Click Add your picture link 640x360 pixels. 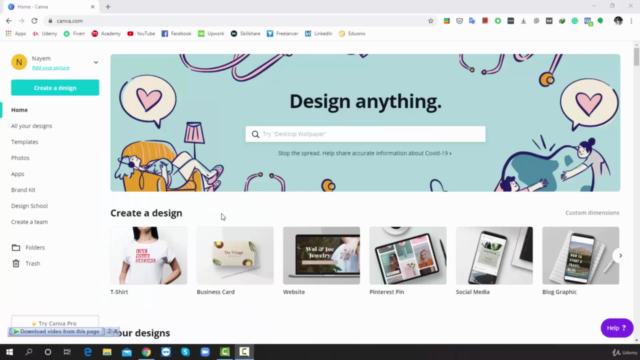51,68
